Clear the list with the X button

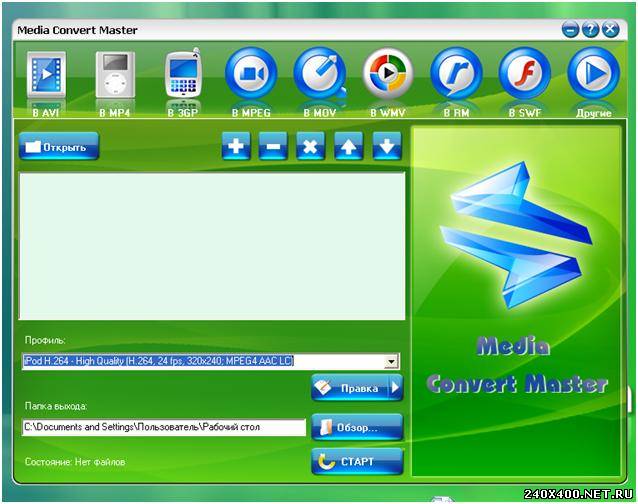(x=310, y=146)
